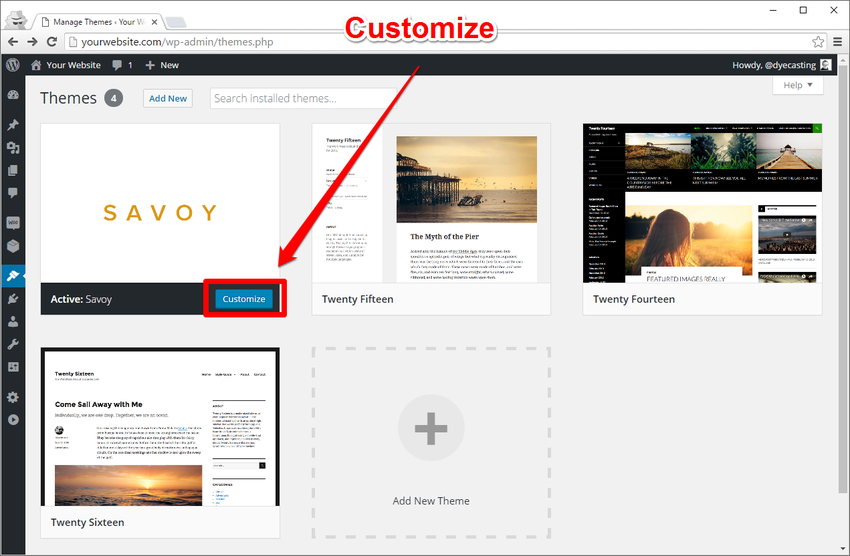Image resolution: width=850 pixels, height=556 pixels.
Task: Select the Manage Themes browser tab
Action: point(98,22)
